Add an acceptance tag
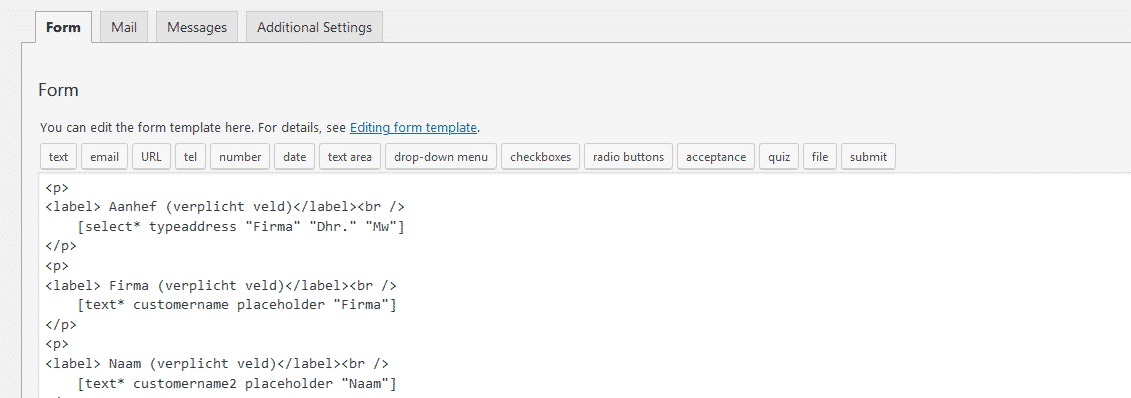The image size is (1131, 398). [716, 156]
